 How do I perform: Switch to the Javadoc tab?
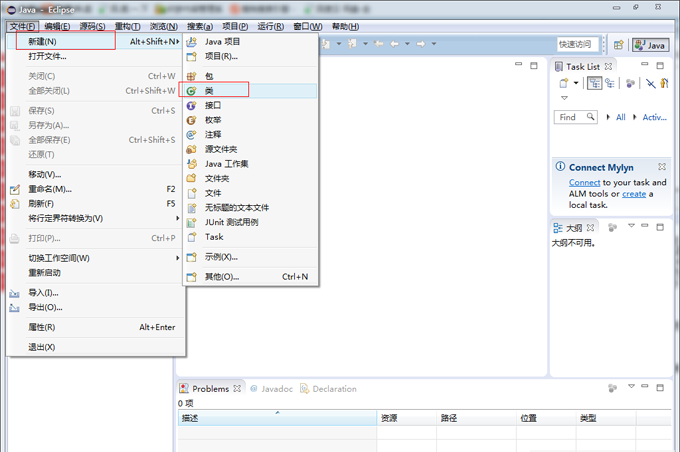274,389
